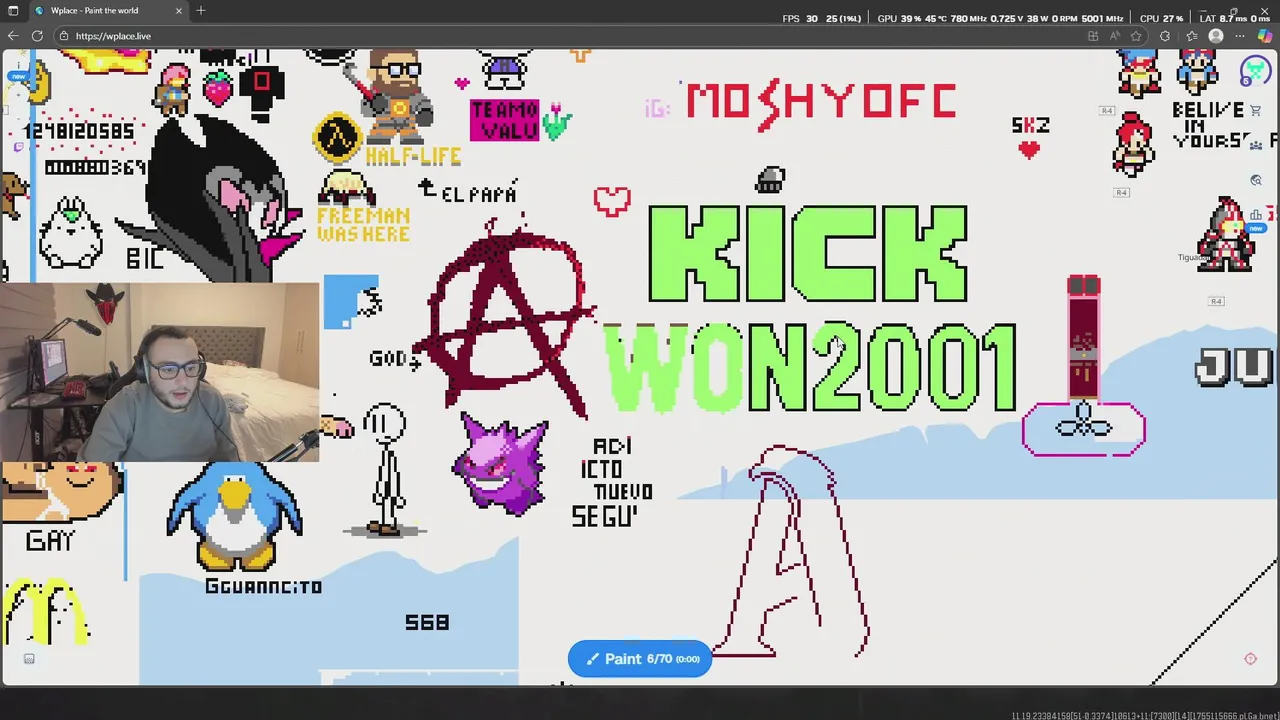Add this page to favorites star
1280x720 pixels.
[x=1136, y=36]
